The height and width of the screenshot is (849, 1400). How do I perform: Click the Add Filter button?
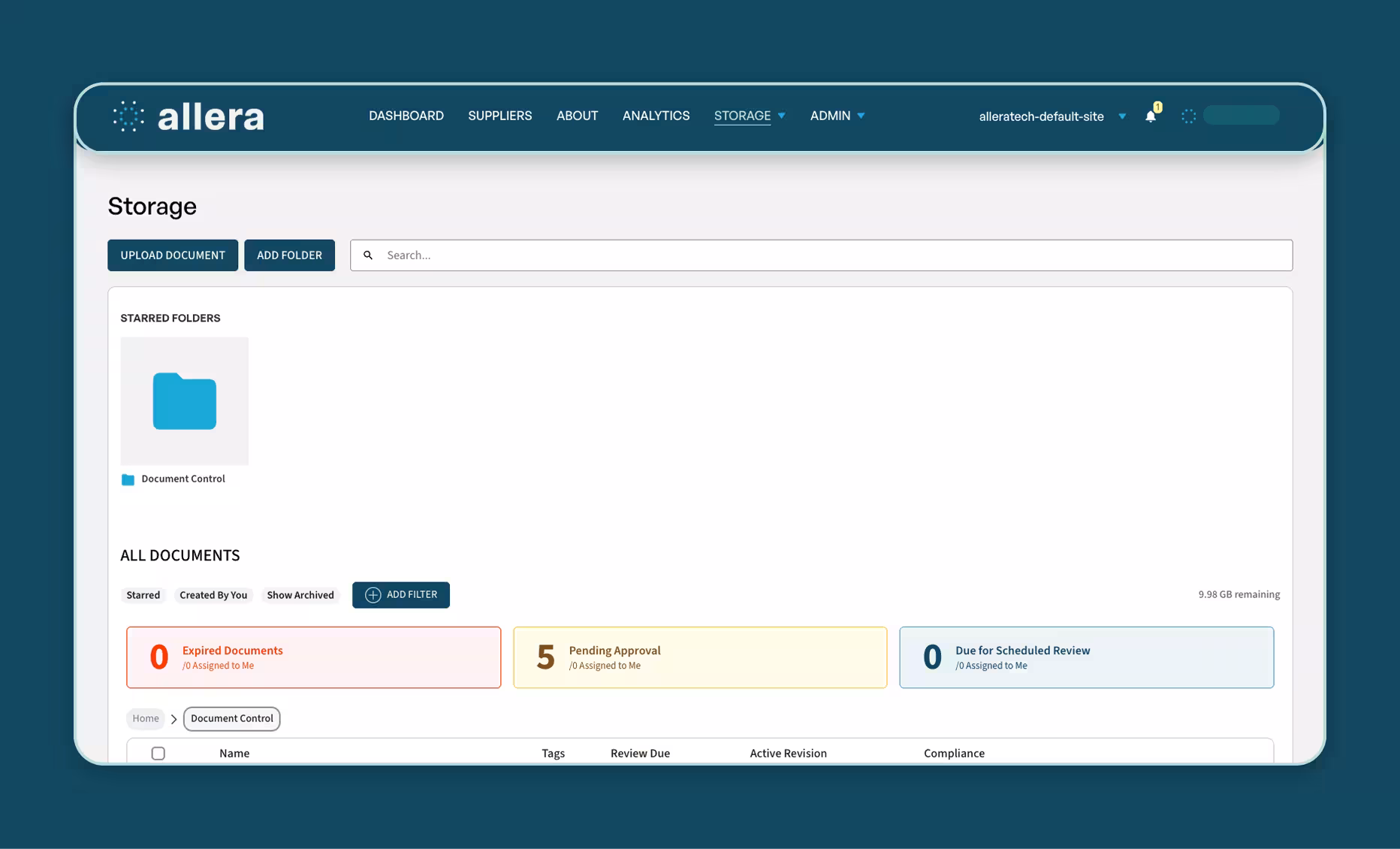pyautogui.click(x=401, y=595)
